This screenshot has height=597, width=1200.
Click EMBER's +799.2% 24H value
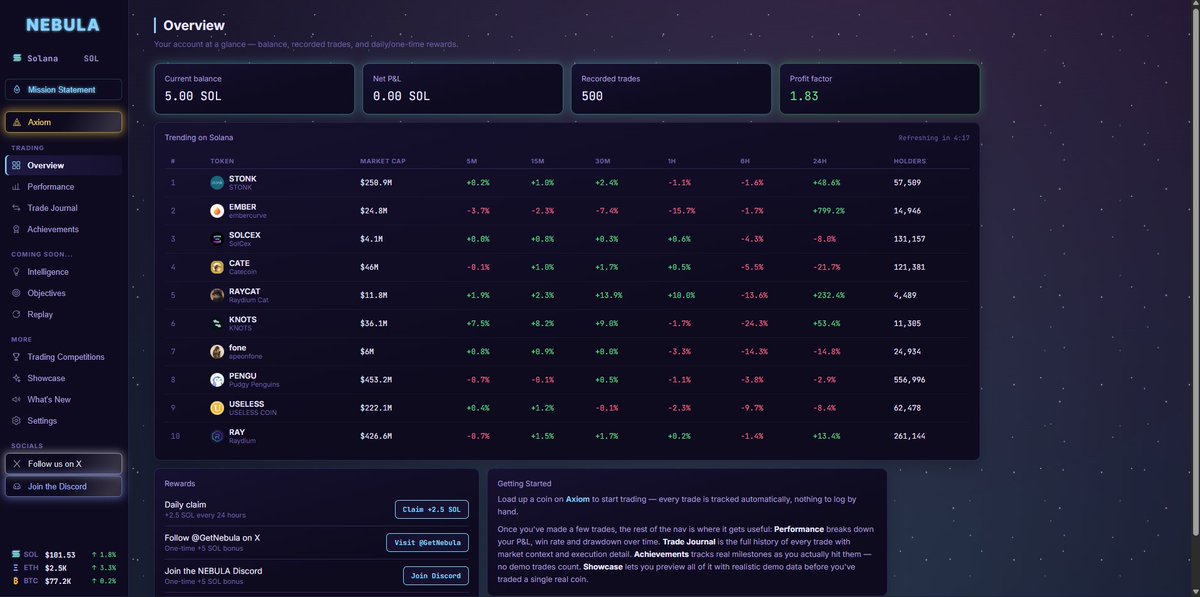tap(829, 211)
